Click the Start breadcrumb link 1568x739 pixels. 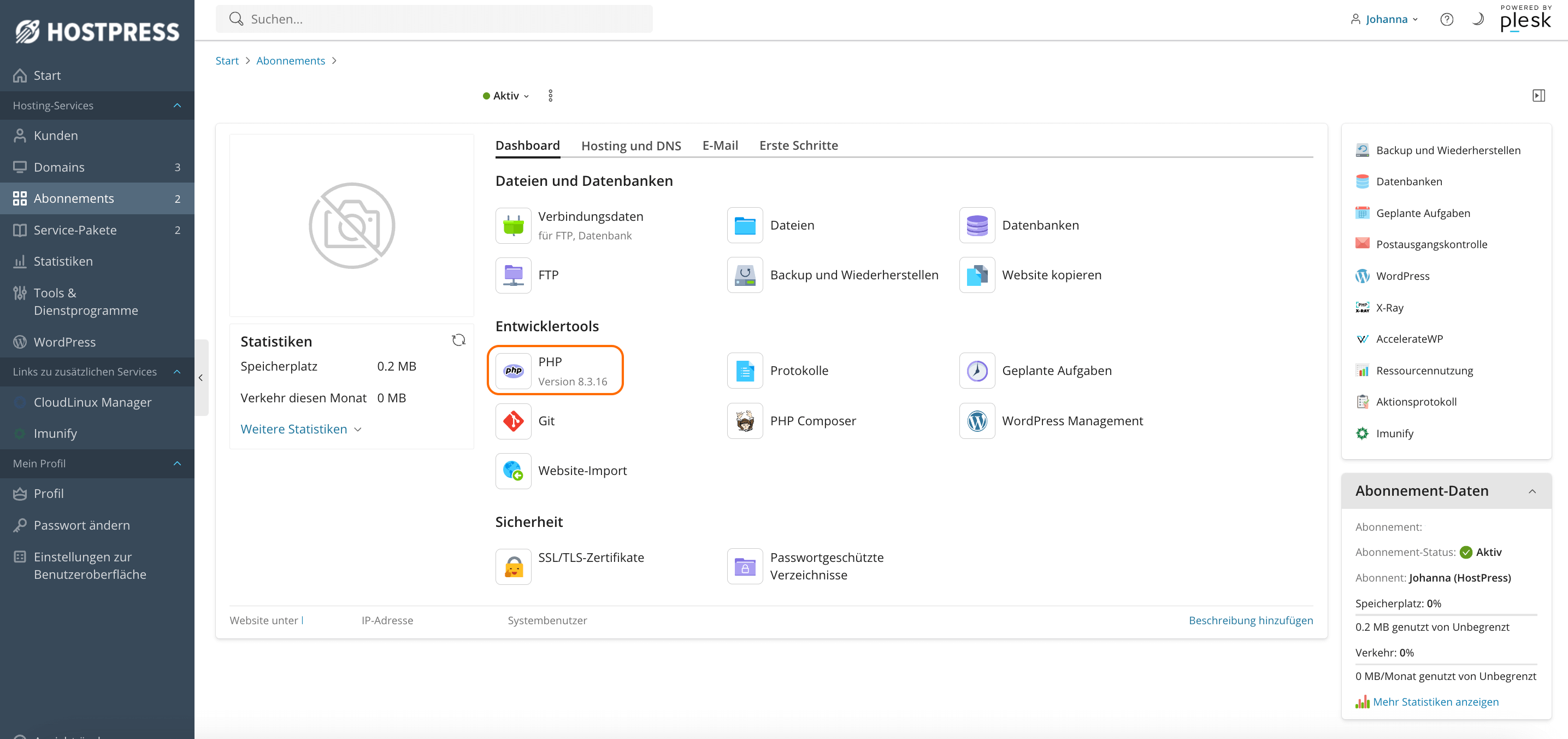[x=227, y=61]
